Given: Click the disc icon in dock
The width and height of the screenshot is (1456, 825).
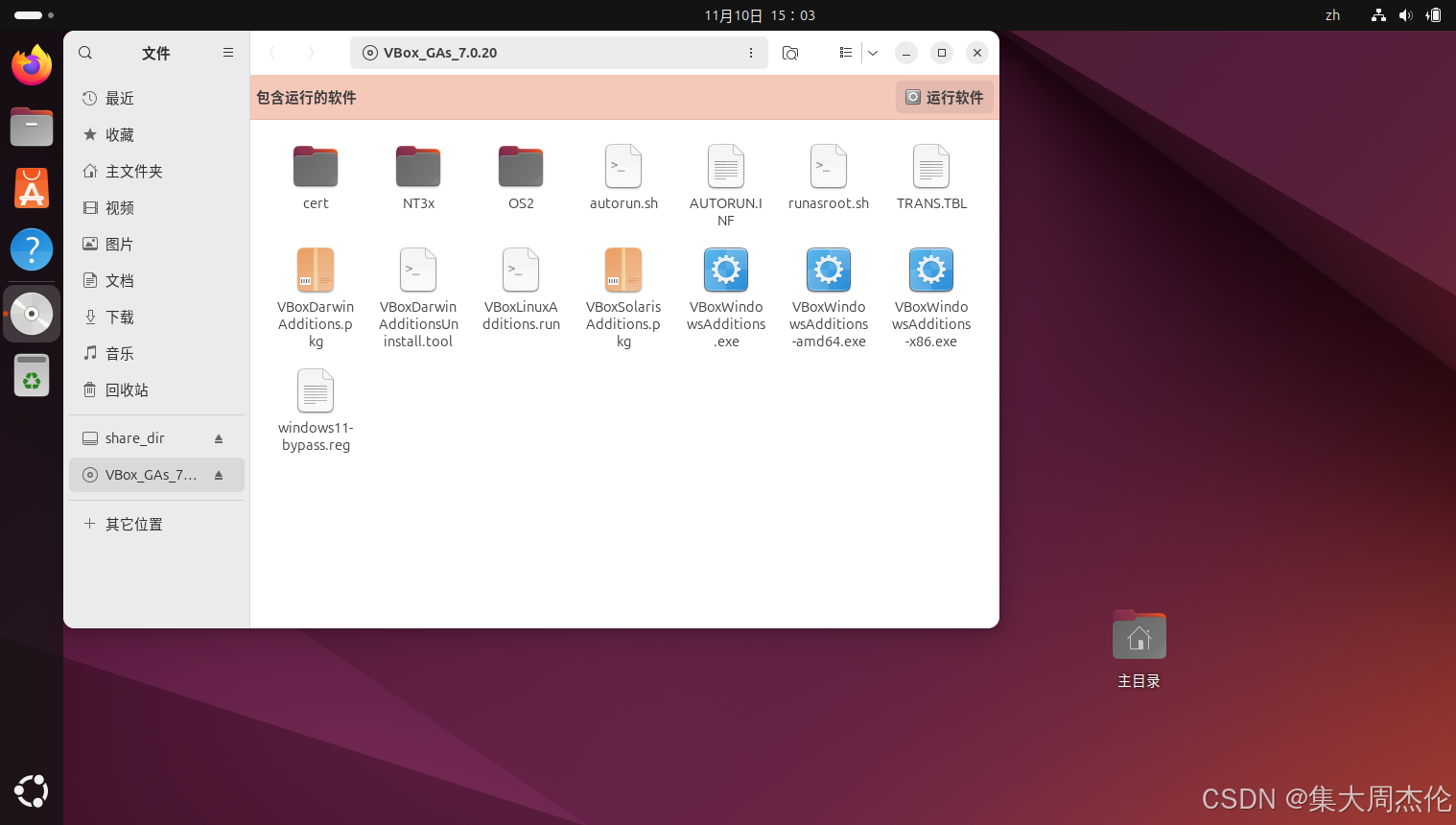Looking at the screenshot, I should (32, 314).
